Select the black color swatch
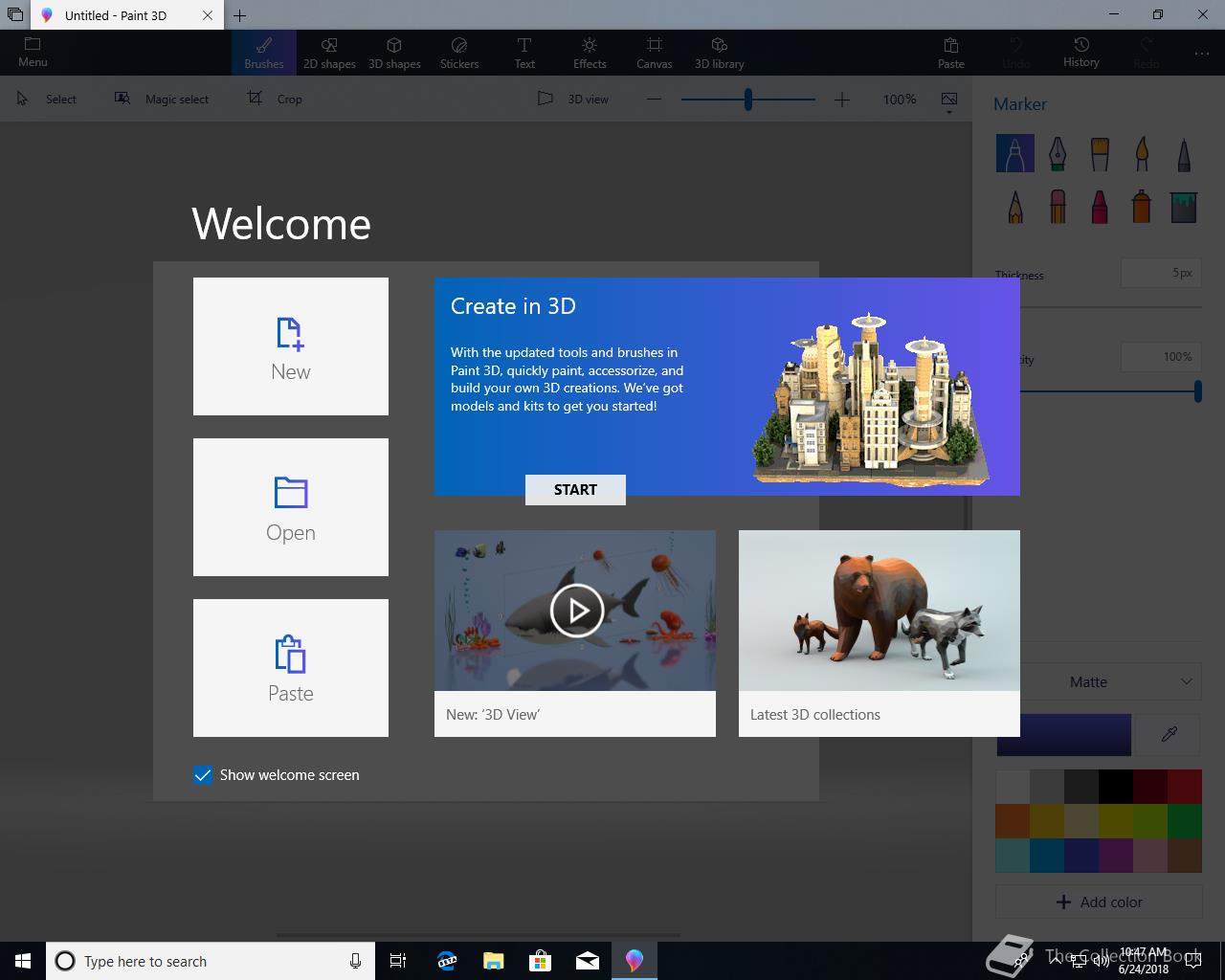 click(1116, 786)
